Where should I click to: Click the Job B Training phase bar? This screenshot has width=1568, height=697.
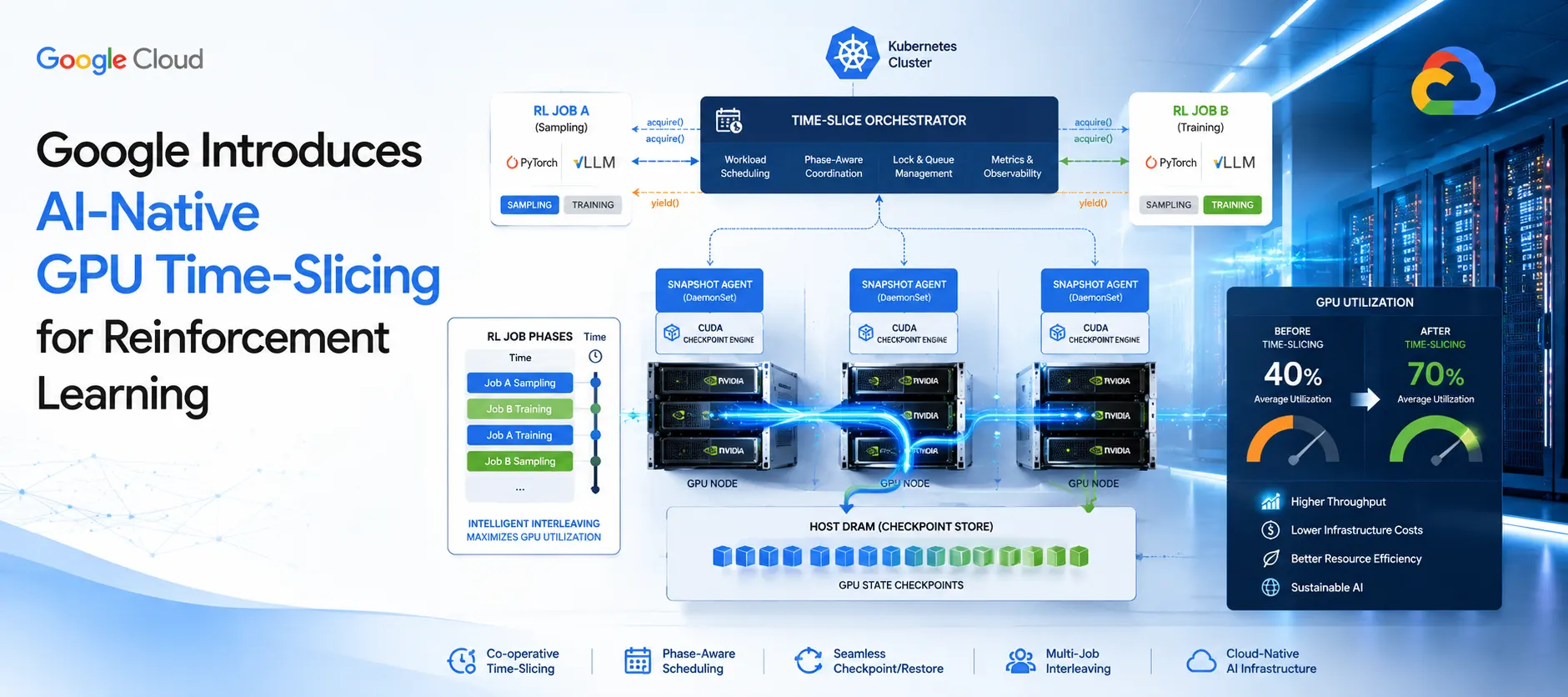[520, 409]
